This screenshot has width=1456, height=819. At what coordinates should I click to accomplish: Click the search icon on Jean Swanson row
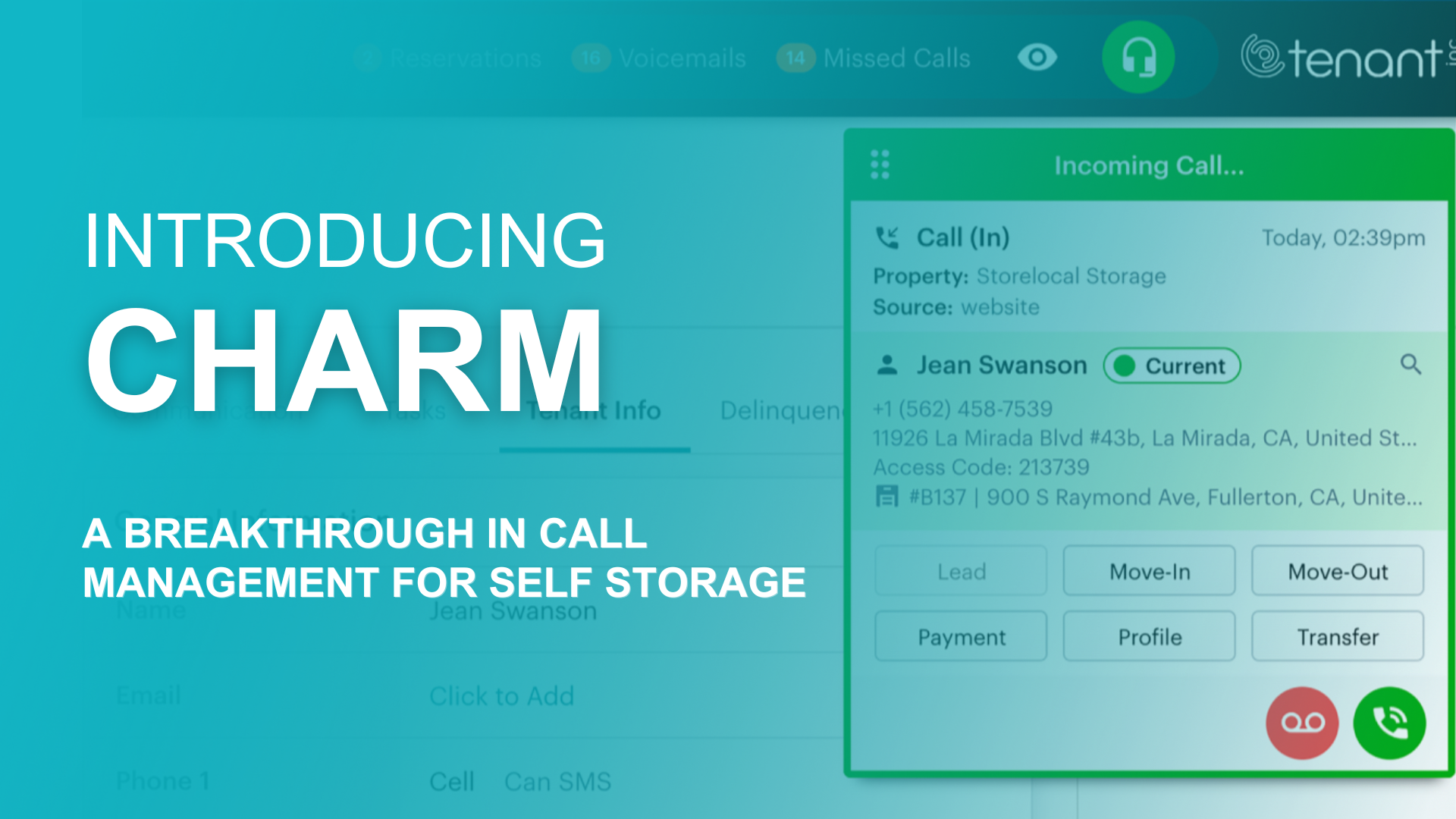pos(1414,364)
